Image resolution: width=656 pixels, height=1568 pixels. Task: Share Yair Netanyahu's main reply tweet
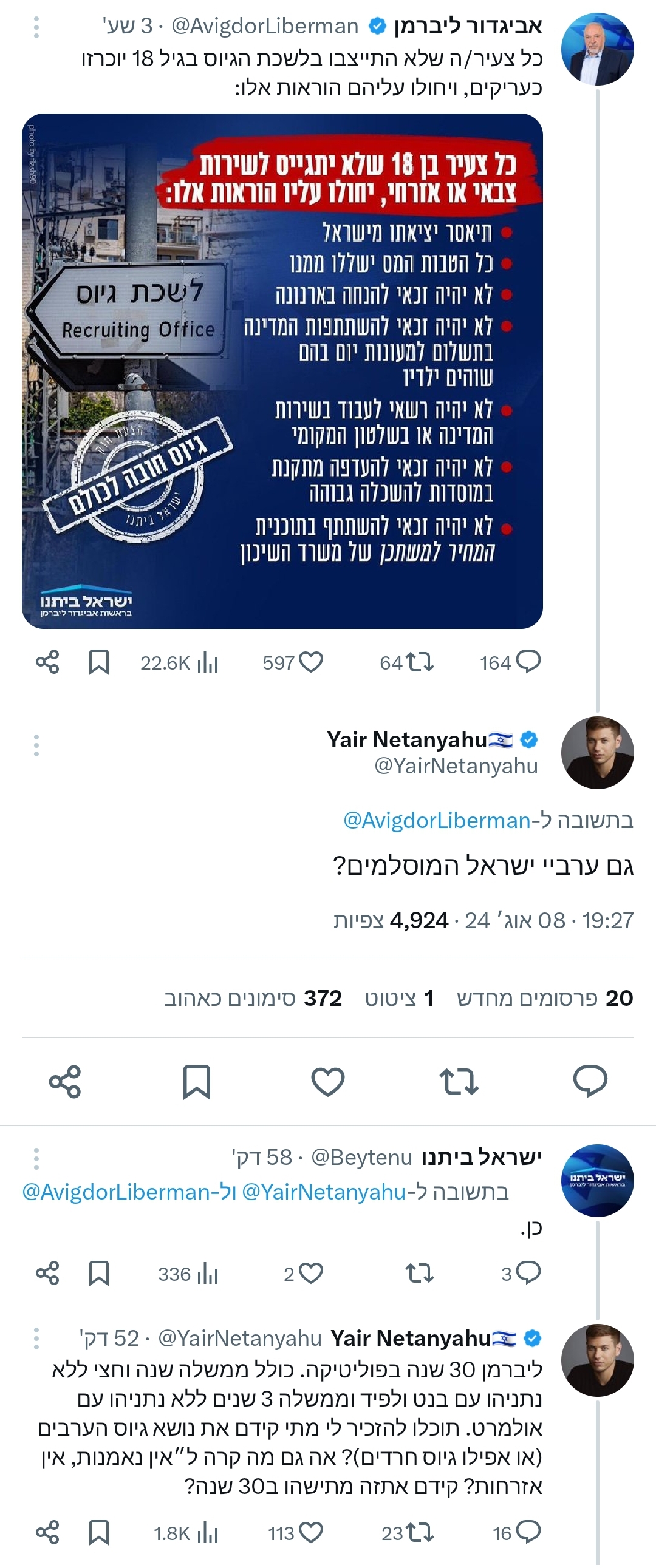coord(65,1081)
